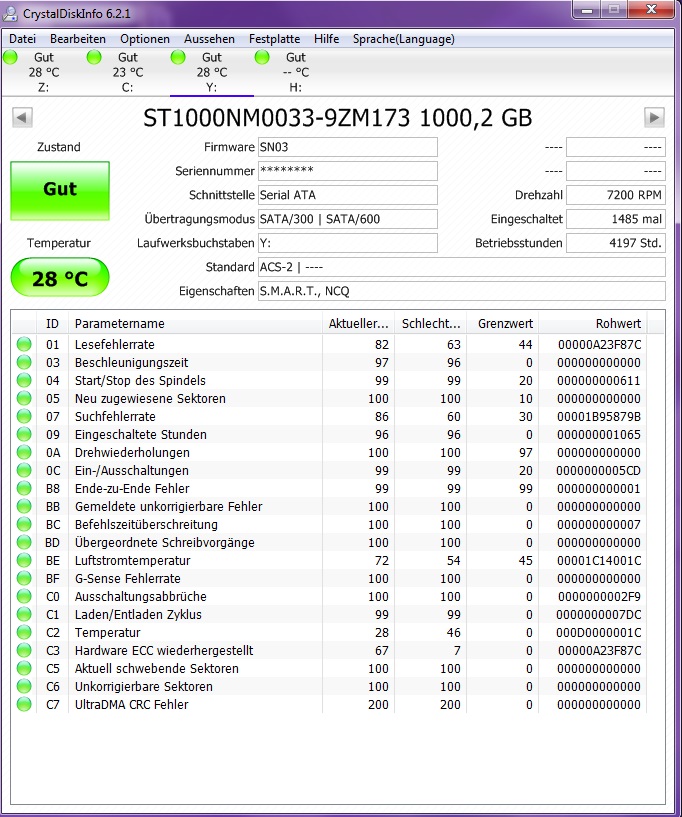Click the CrystalDiskInfo title bar app icon
Screen dimensions: 682x817
point(10,14)
